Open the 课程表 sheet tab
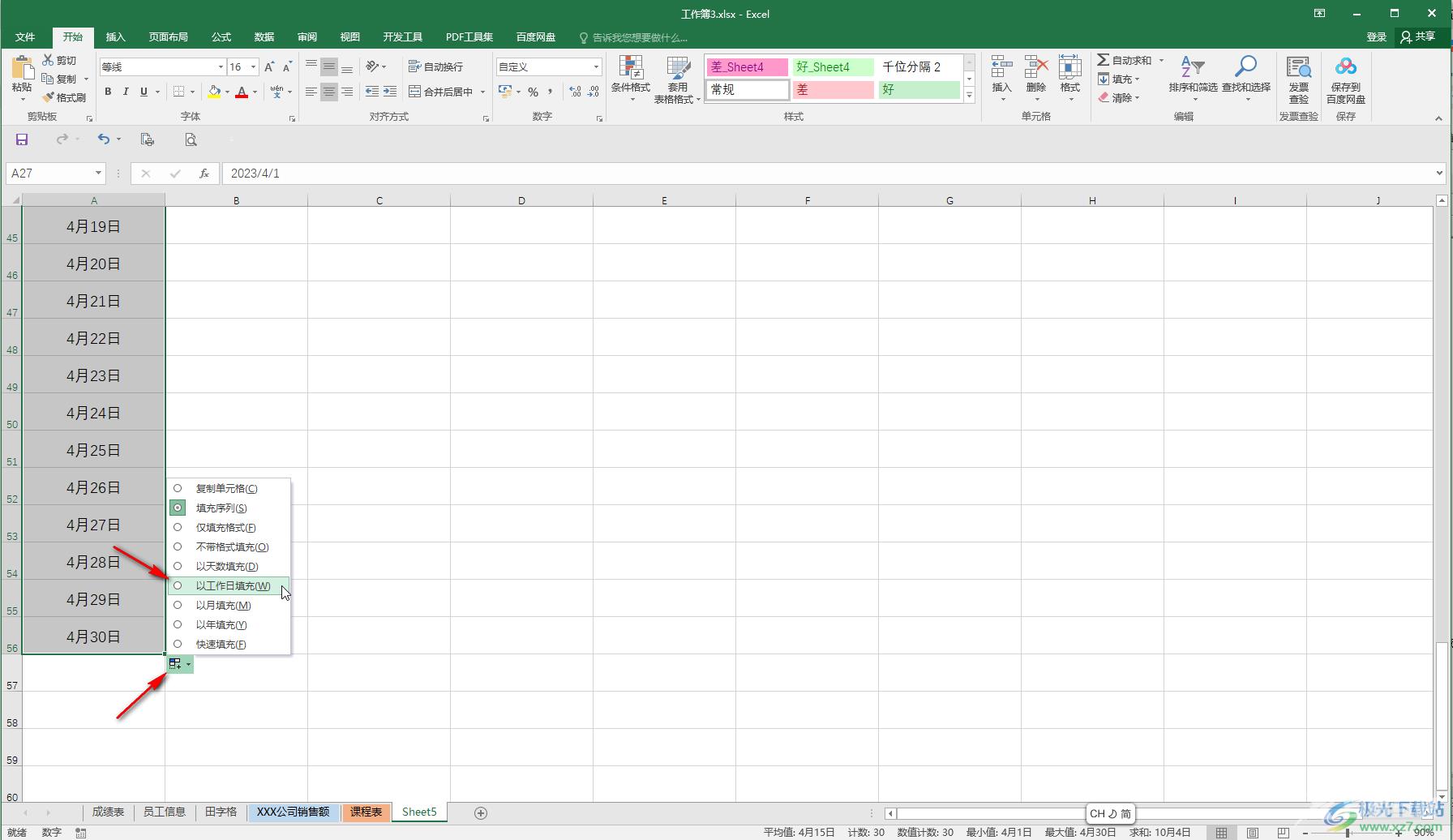 coord(366,812)
